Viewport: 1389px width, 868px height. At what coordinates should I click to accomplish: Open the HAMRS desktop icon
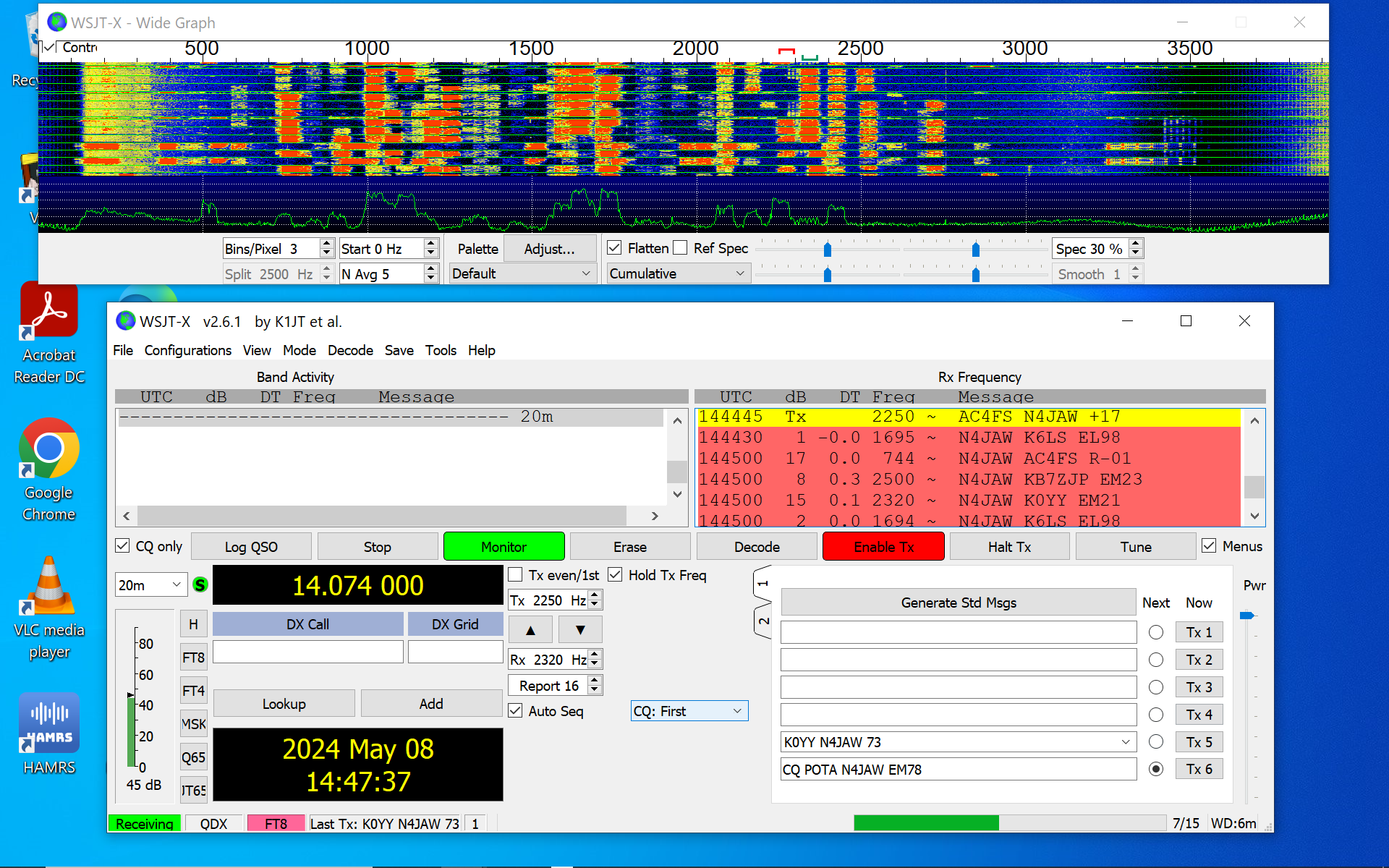coord(48,723)
